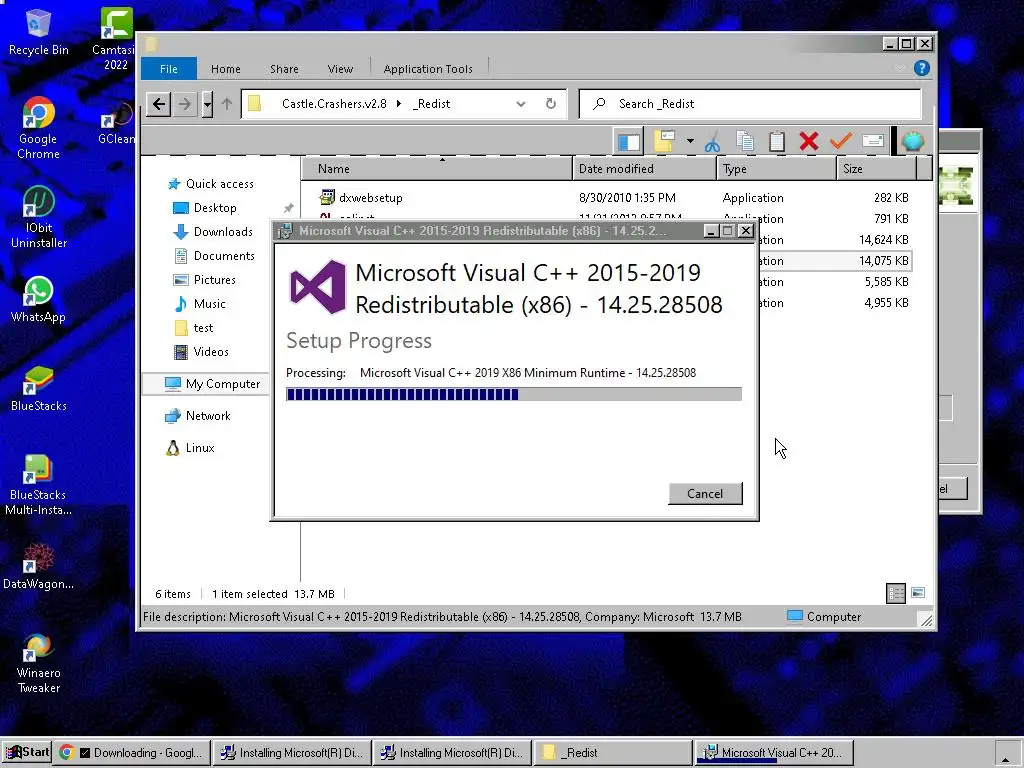Open the WhatsApp desktop shortcut
Image resolution: width=1024 pixels, height=768 pixels.
[x=38, y=300]
